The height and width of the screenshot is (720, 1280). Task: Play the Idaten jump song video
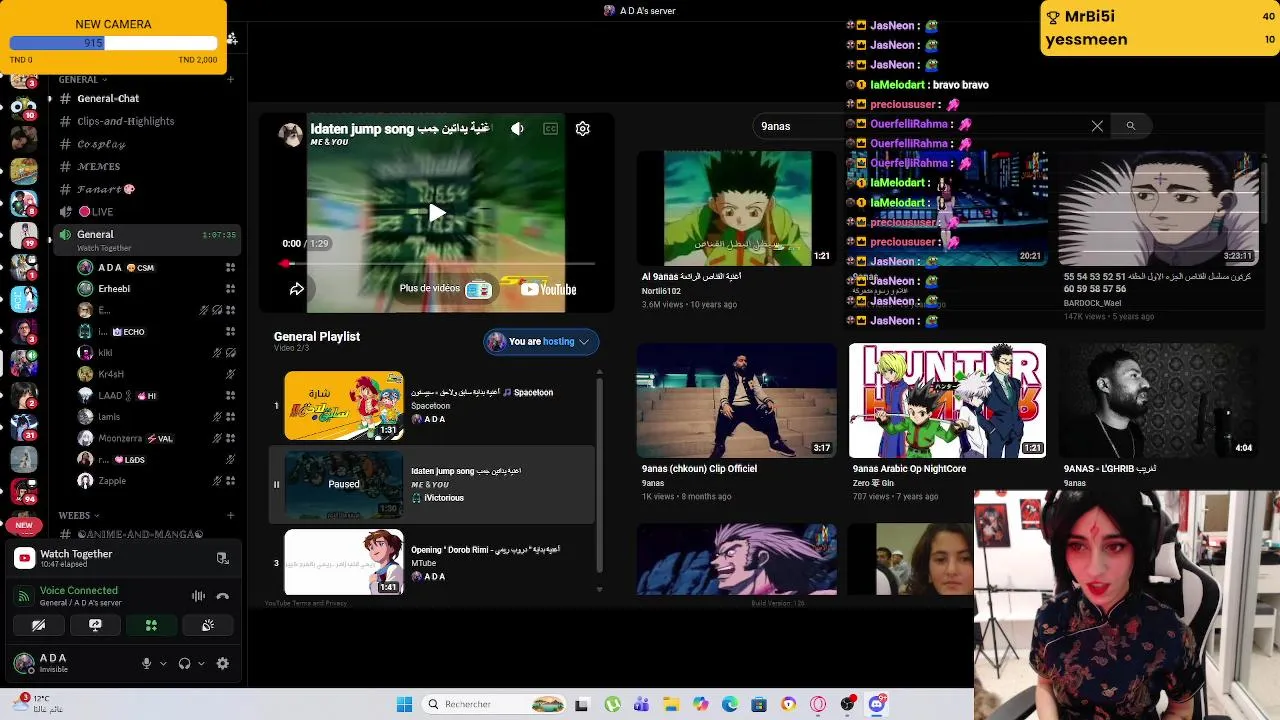coord(436,213)
